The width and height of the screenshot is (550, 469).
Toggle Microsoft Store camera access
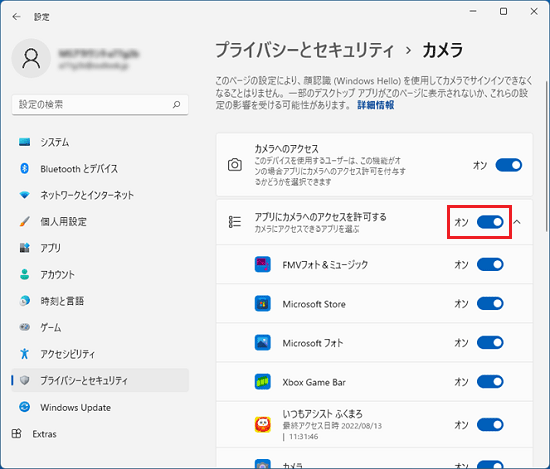(490, 303)
